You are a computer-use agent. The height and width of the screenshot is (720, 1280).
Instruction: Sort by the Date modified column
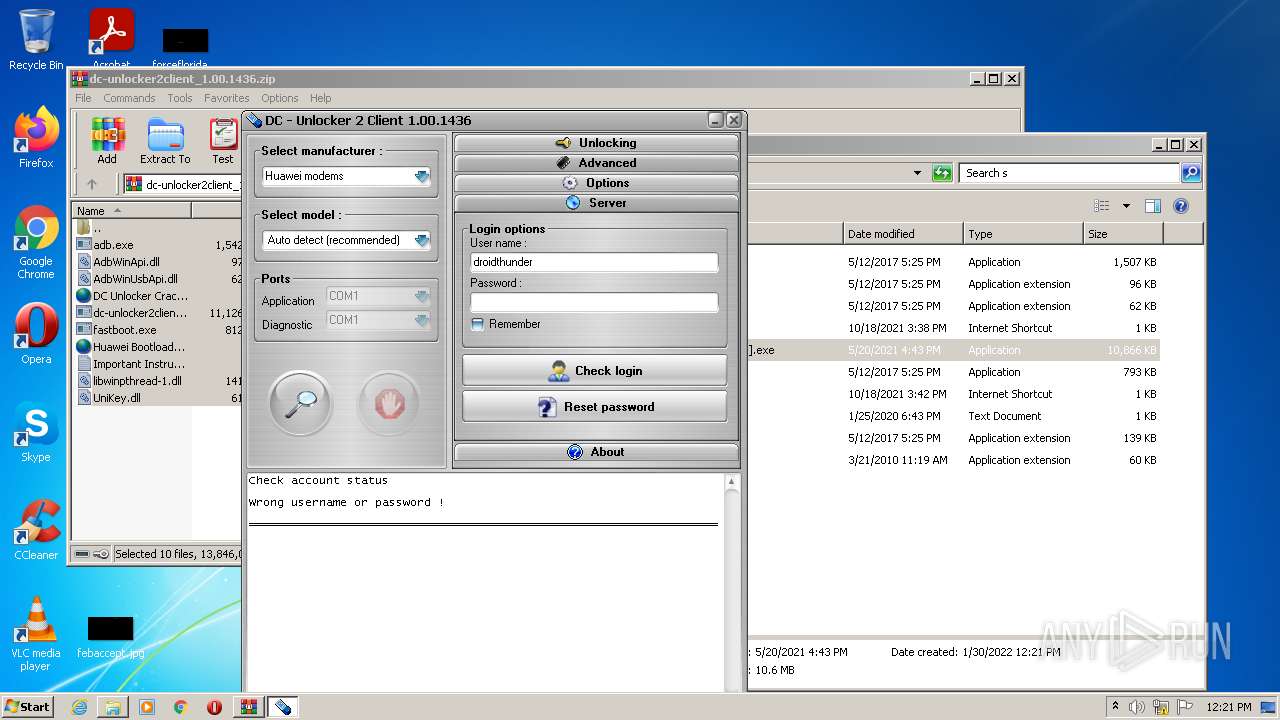[x=903, y=234]
